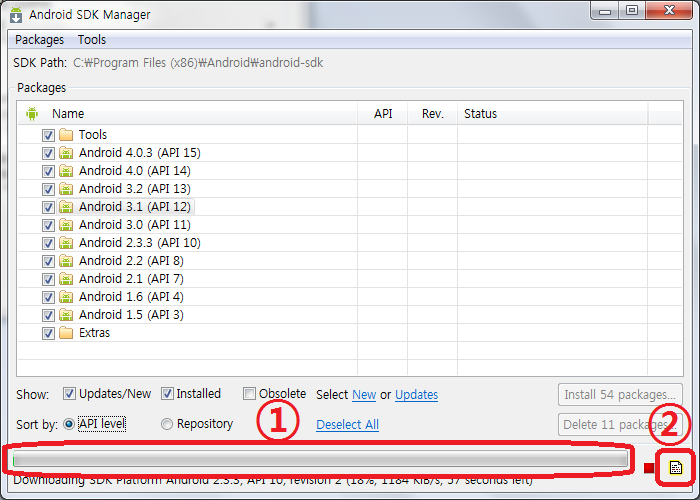Click the Android SDK Manager title bar icon
The height and width of the screenshot is (500, 700).
click(16, 15)
